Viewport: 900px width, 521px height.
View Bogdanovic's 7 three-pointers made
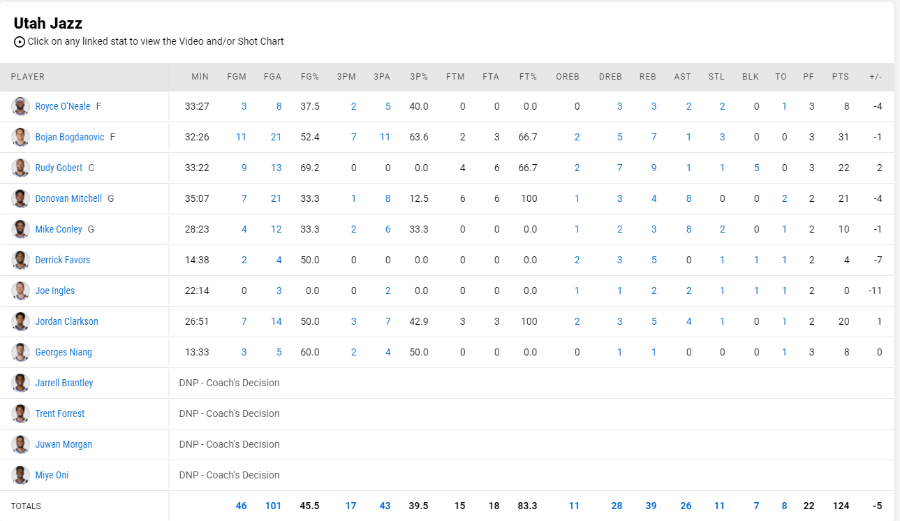(x=354, y=137)
